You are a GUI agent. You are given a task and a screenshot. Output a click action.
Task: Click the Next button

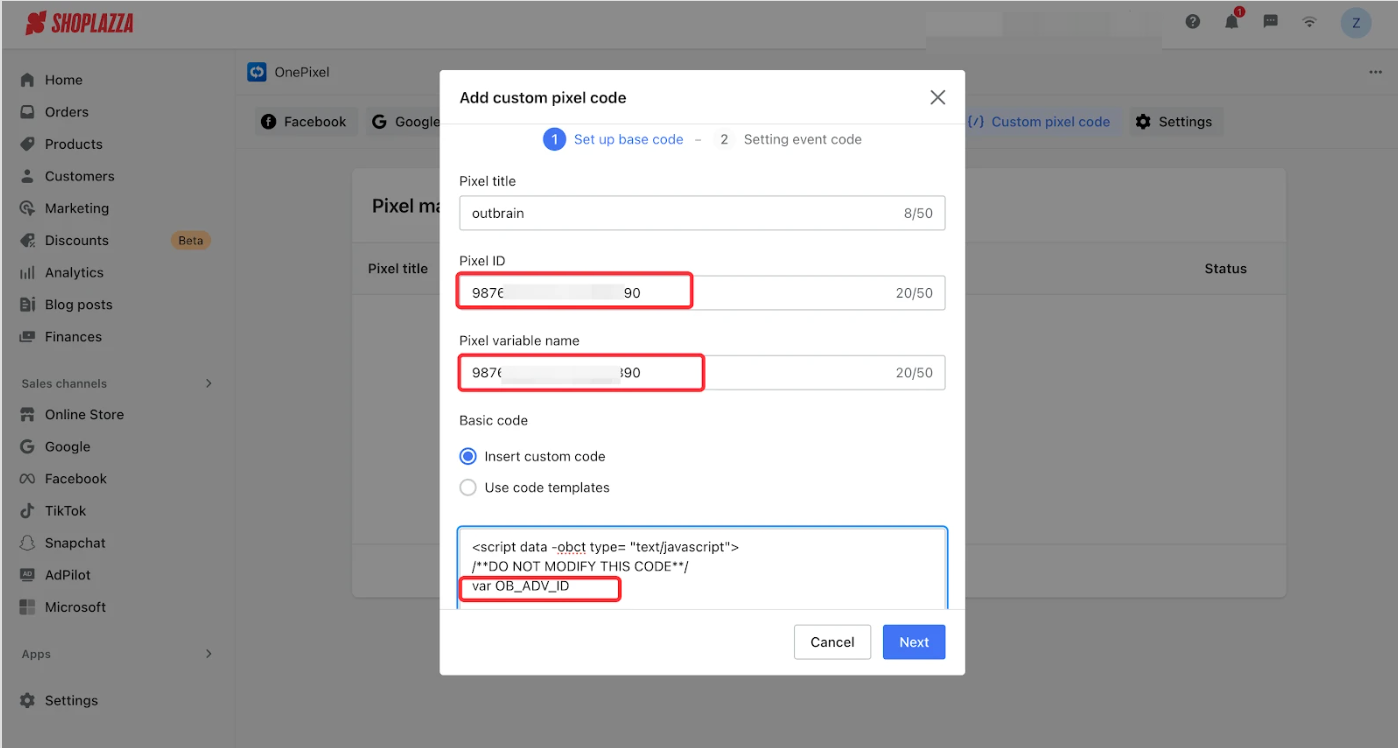click(x=913, y=642)
